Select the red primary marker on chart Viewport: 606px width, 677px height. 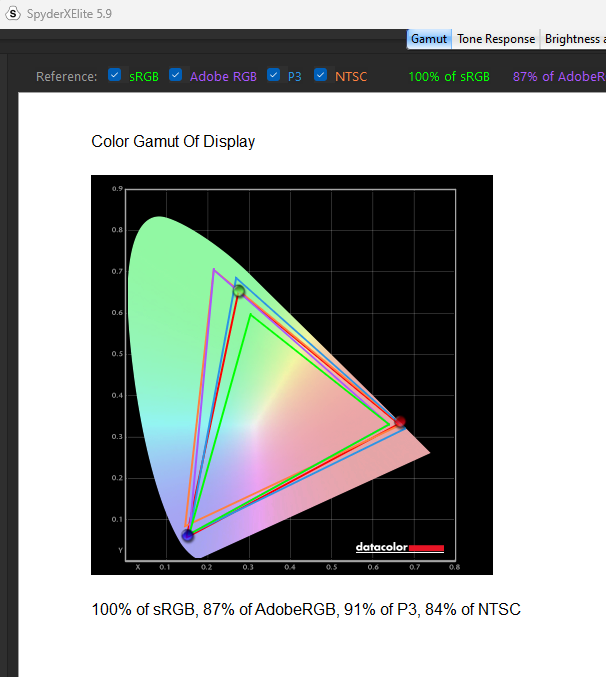[x=400, y=422]
